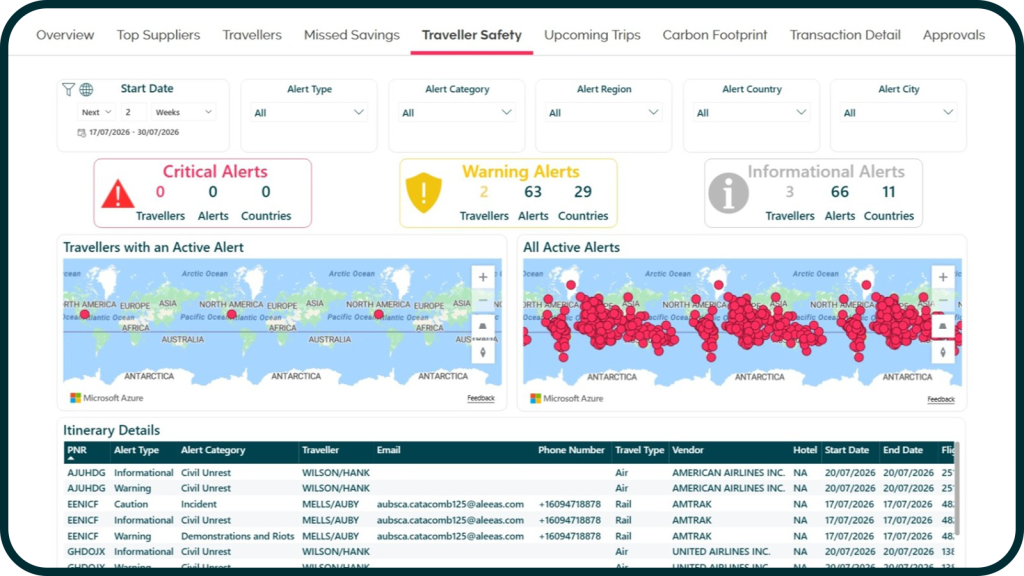Expand the Alert Country dropdown
1024x576 pixels.
click(x=750, y=113)
